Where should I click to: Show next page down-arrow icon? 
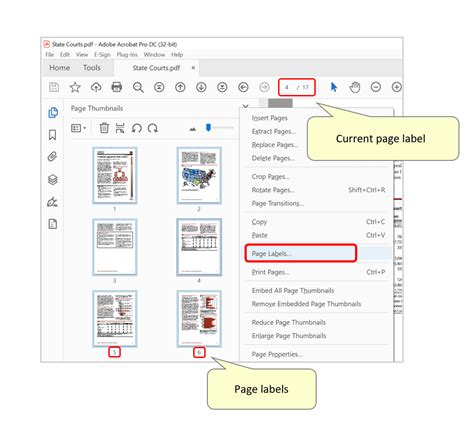pyautogui.click(x=201, y=87)
